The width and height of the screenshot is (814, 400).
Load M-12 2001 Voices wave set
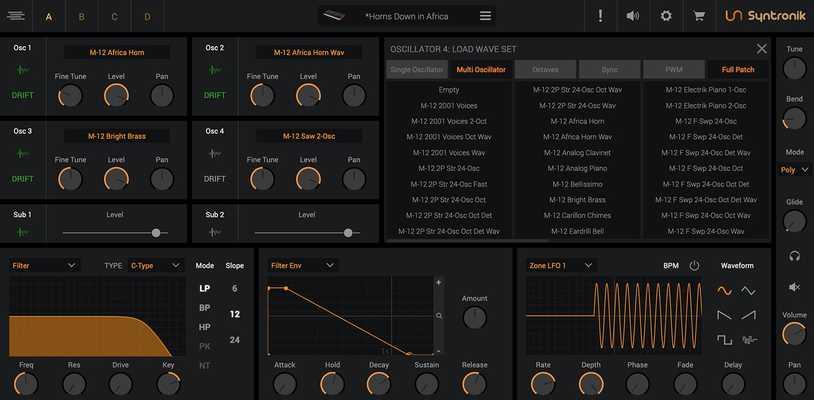449,106
